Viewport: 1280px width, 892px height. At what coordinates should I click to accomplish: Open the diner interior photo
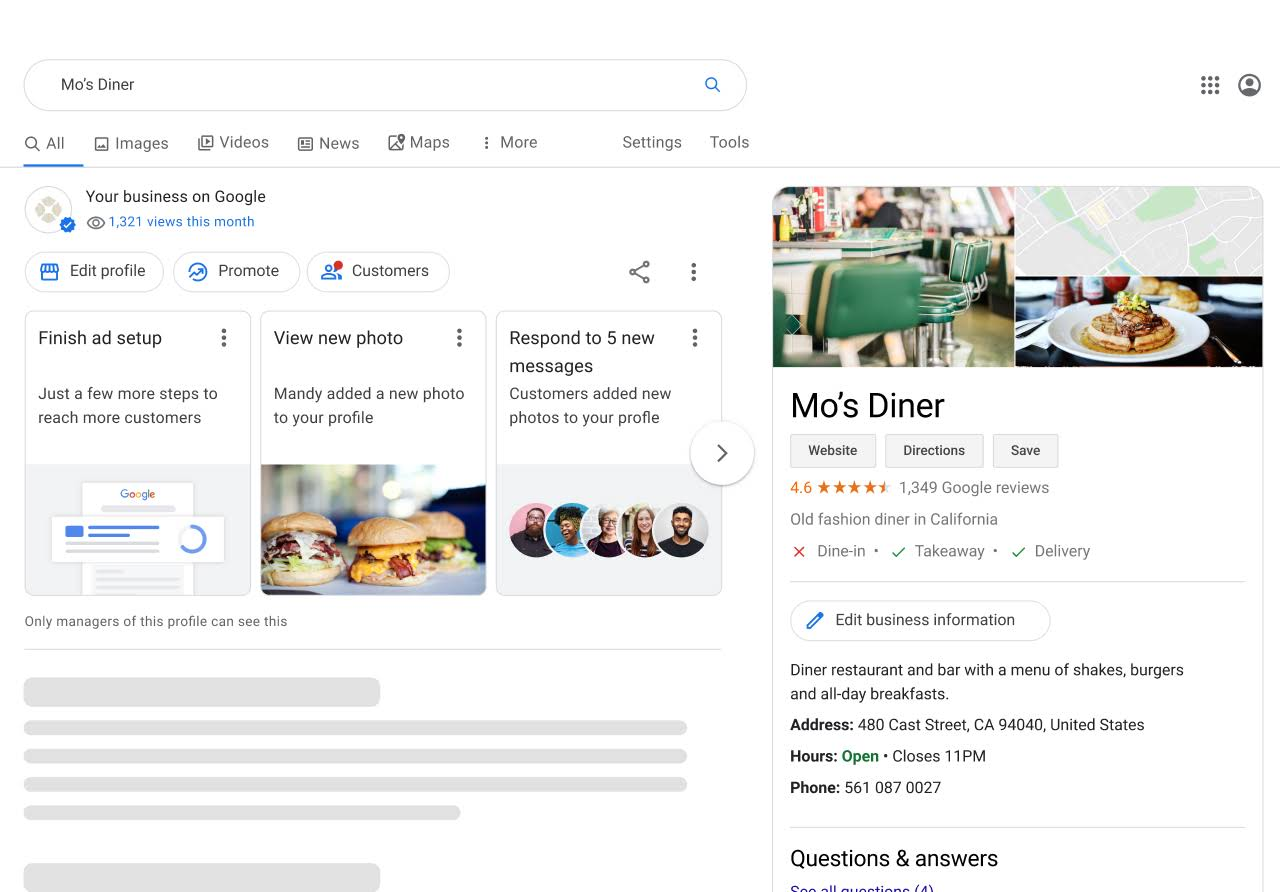point(893,277)
